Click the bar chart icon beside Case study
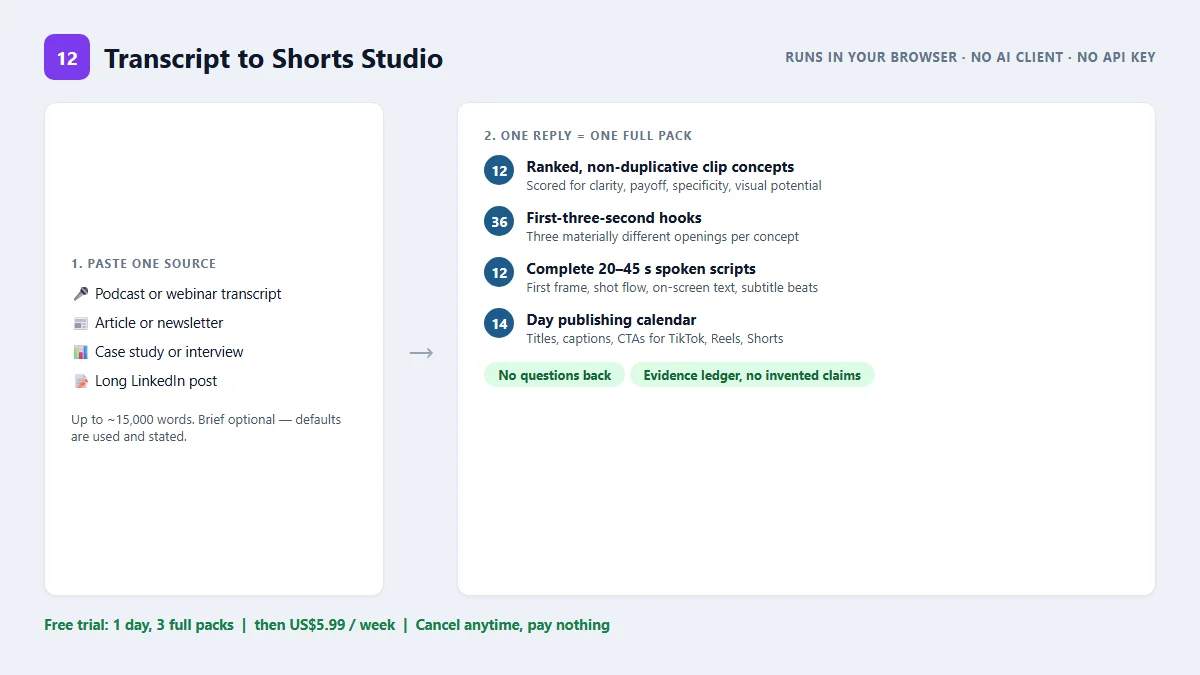The height and width of the screenshot is (675, 1200). (81, 352)
